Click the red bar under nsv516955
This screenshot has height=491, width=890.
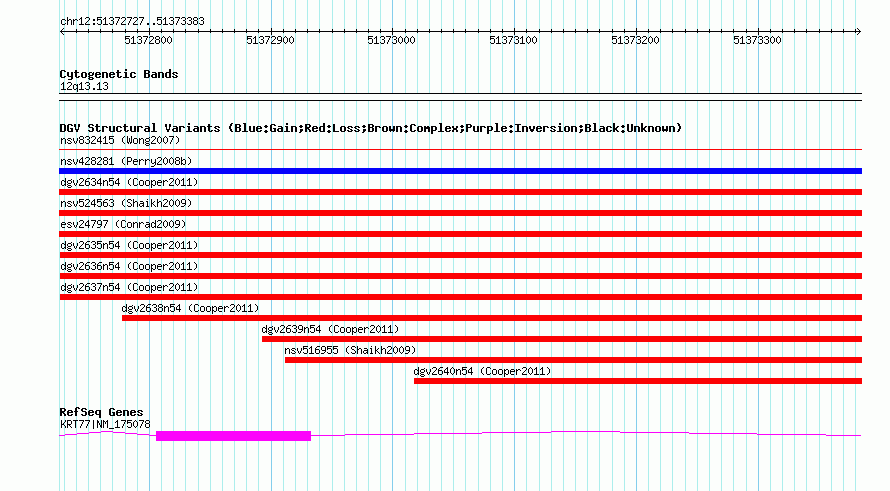[573, 360]
